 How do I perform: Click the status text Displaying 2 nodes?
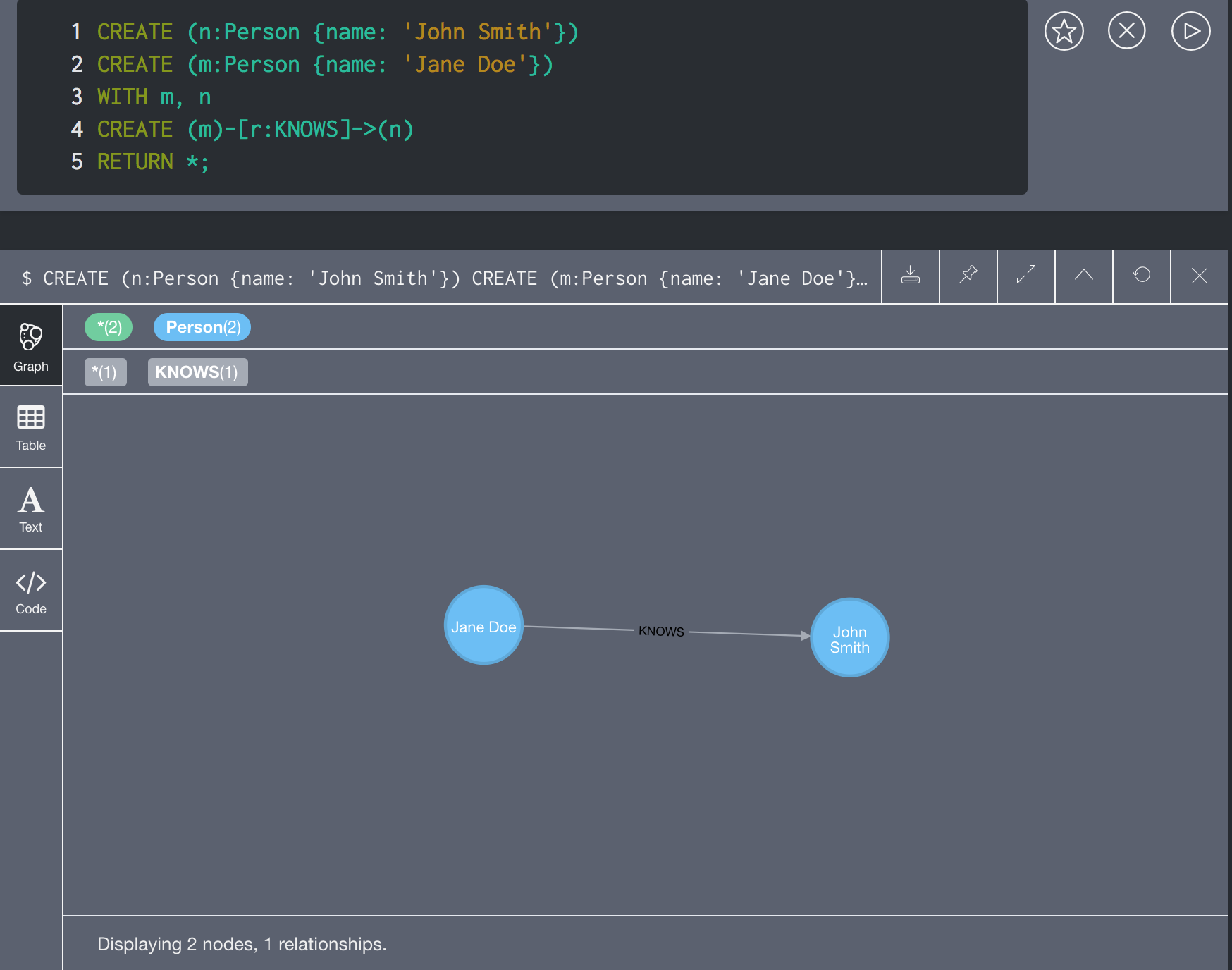click(242, 944)
